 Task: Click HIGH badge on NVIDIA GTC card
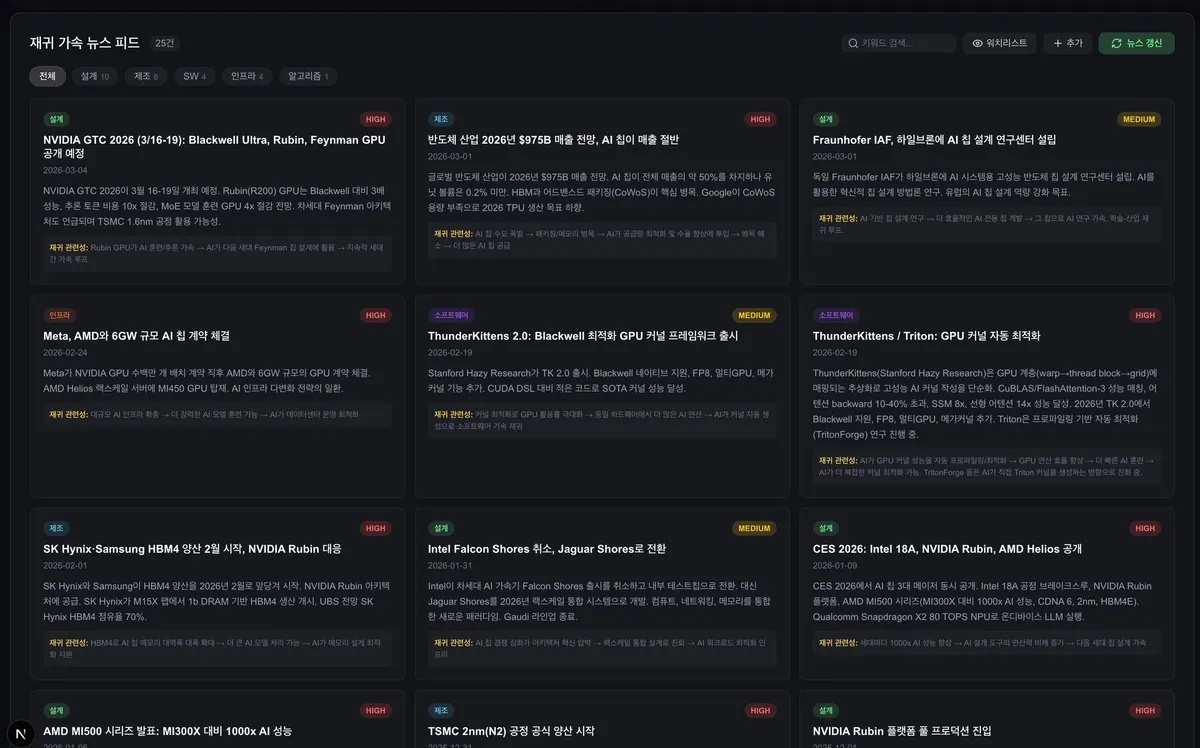click(375, 119)
